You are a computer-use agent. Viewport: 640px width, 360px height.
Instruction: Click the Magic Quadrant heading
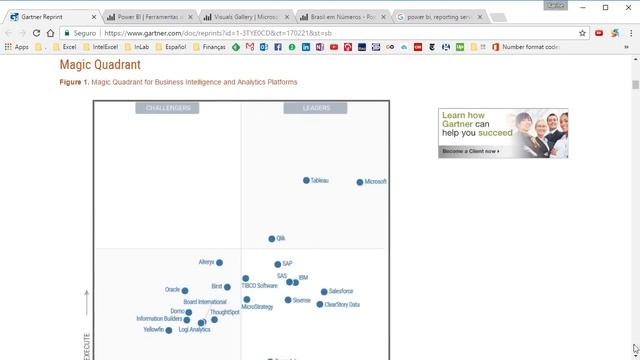pos(100,64)
